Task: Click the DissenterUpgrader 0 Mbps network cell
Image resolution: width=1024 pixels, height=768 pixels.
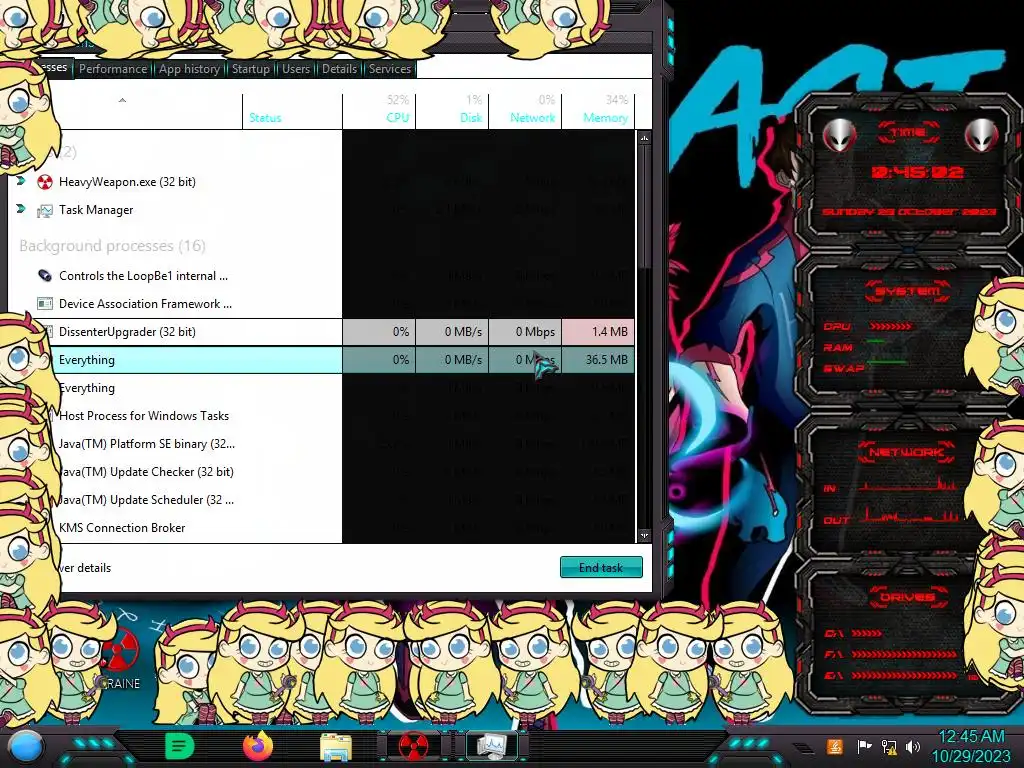Action: [525, 332]
